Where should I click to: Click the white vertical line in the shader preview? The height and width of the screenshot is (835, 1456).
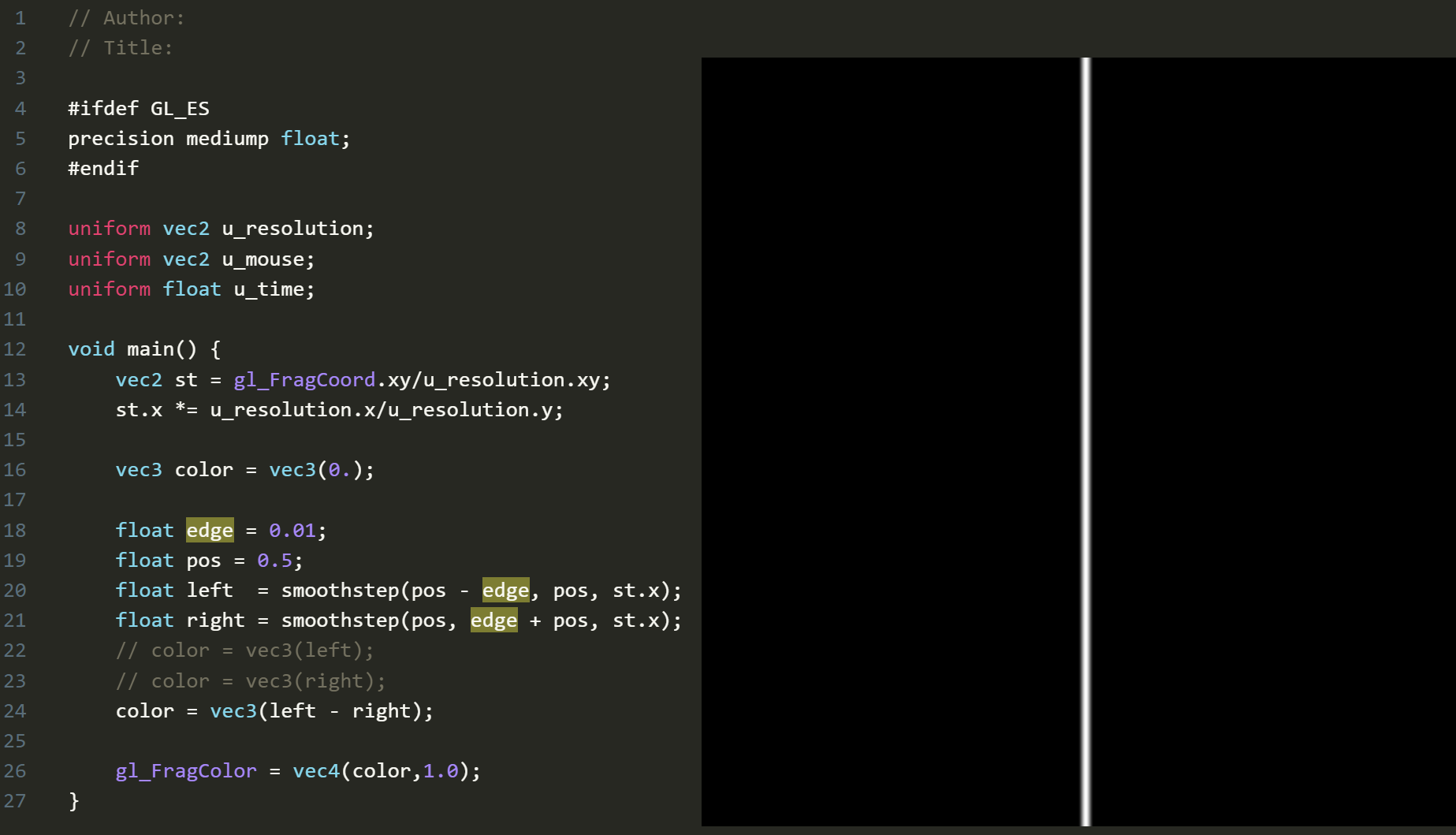(1085, 442)
